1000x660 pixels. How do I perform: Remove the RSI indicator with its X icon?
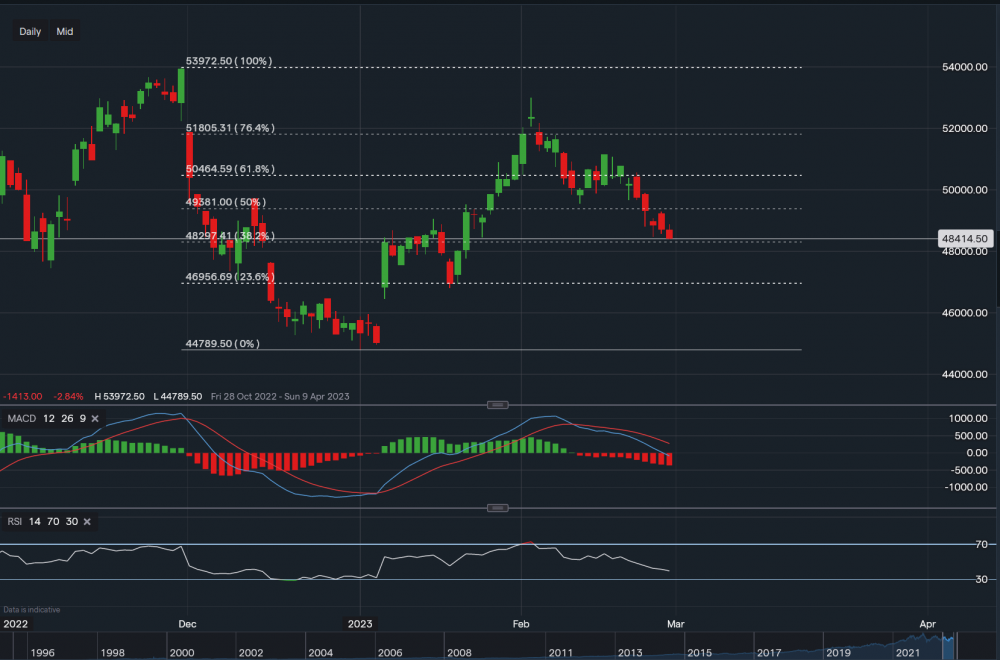click(87, 522)
